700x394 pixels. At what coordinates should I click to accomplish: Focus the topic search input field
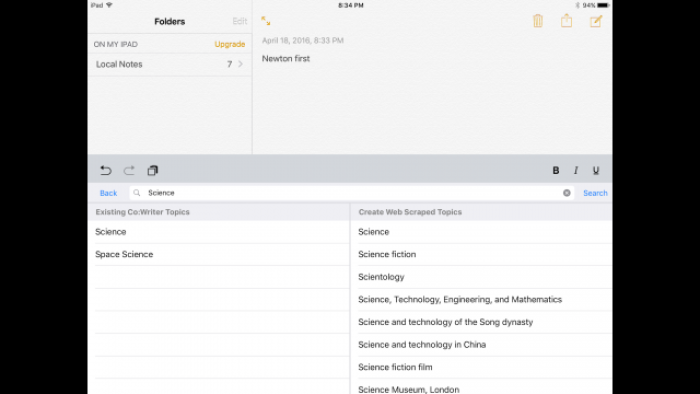pyautogui.click(x=352, y=193)
